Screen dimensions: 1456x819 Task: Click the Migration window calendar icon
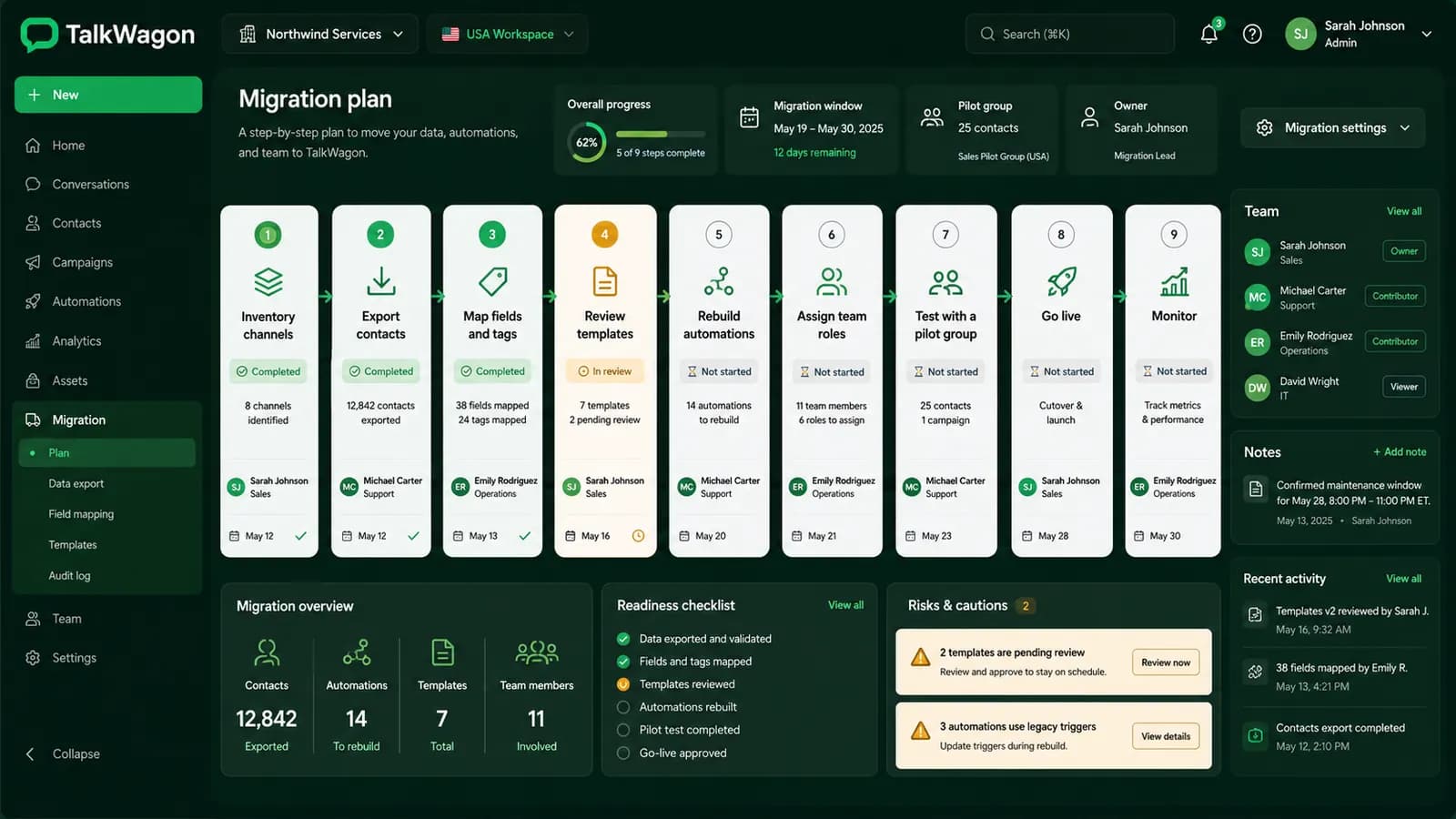[749, 117]
